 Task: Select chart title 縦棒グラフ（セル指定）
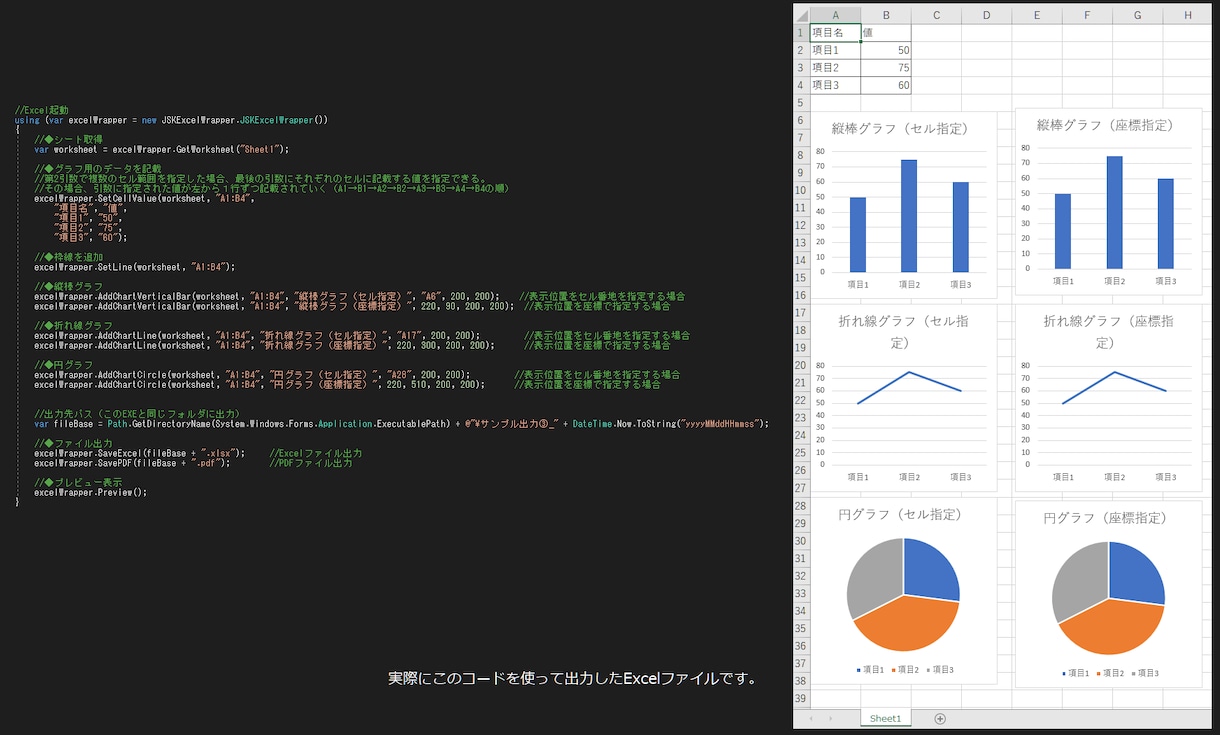pos(903,128)
